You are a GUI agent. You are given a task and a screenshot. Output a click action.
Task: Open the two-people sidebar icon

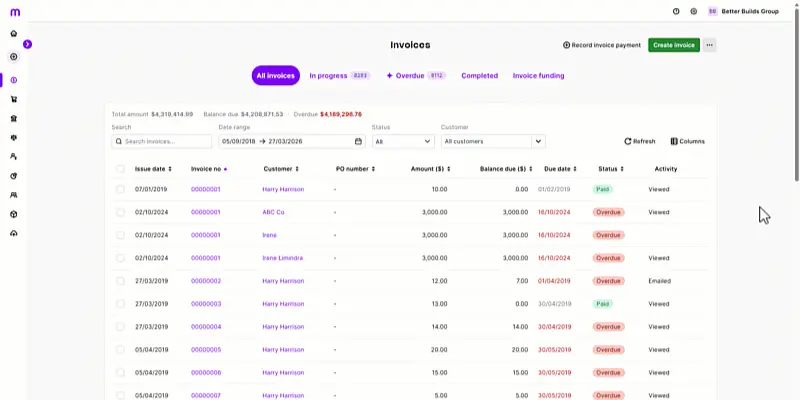coord(14,195)
